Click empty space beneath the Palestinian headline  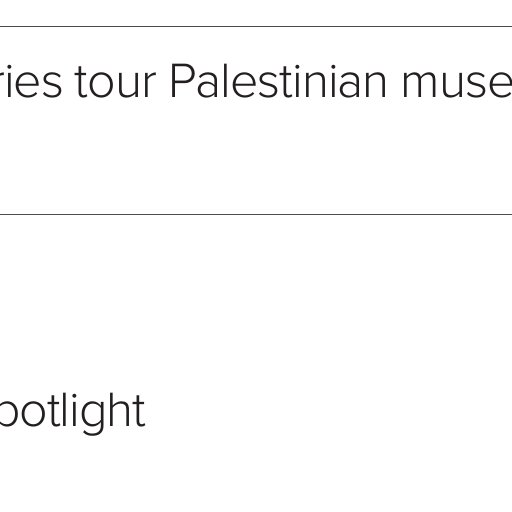(x=256, y=157)
